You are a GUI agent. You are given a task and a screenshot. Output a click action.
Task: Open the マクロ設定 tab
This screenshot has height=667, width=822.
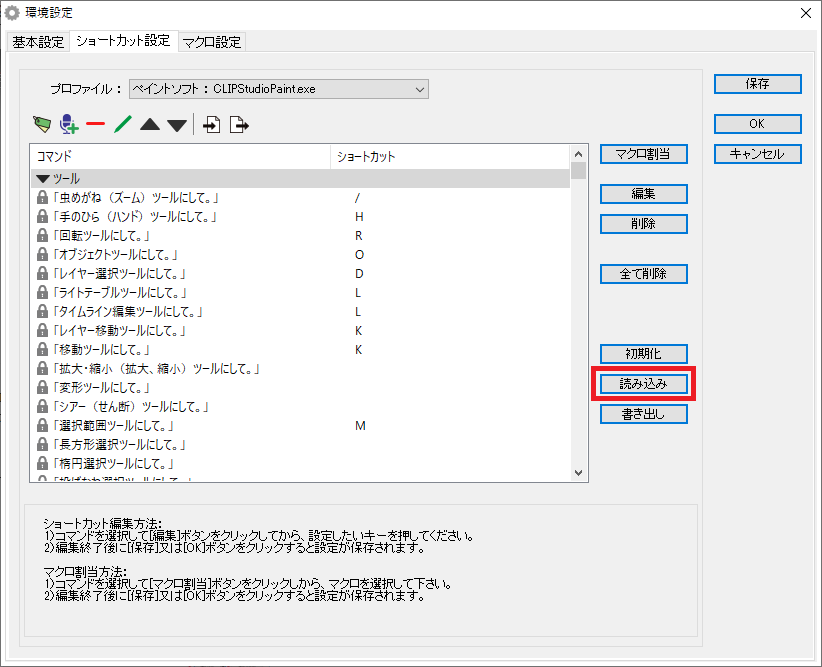pos(212,42)
